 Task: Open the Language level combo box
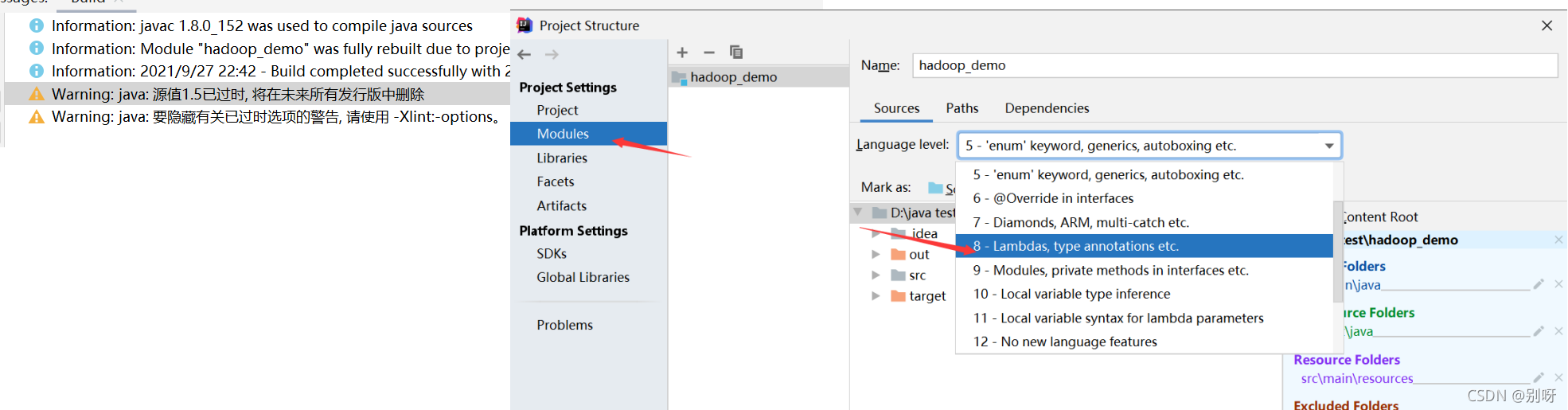click(x=1149, y=146)
